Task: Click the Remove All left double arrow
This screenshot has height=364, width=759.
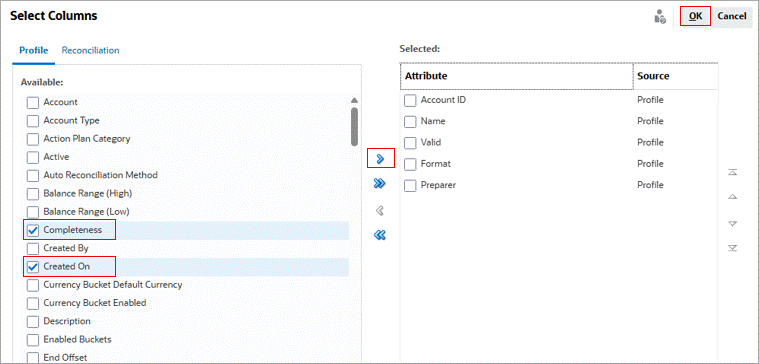Action: [380, 235]
